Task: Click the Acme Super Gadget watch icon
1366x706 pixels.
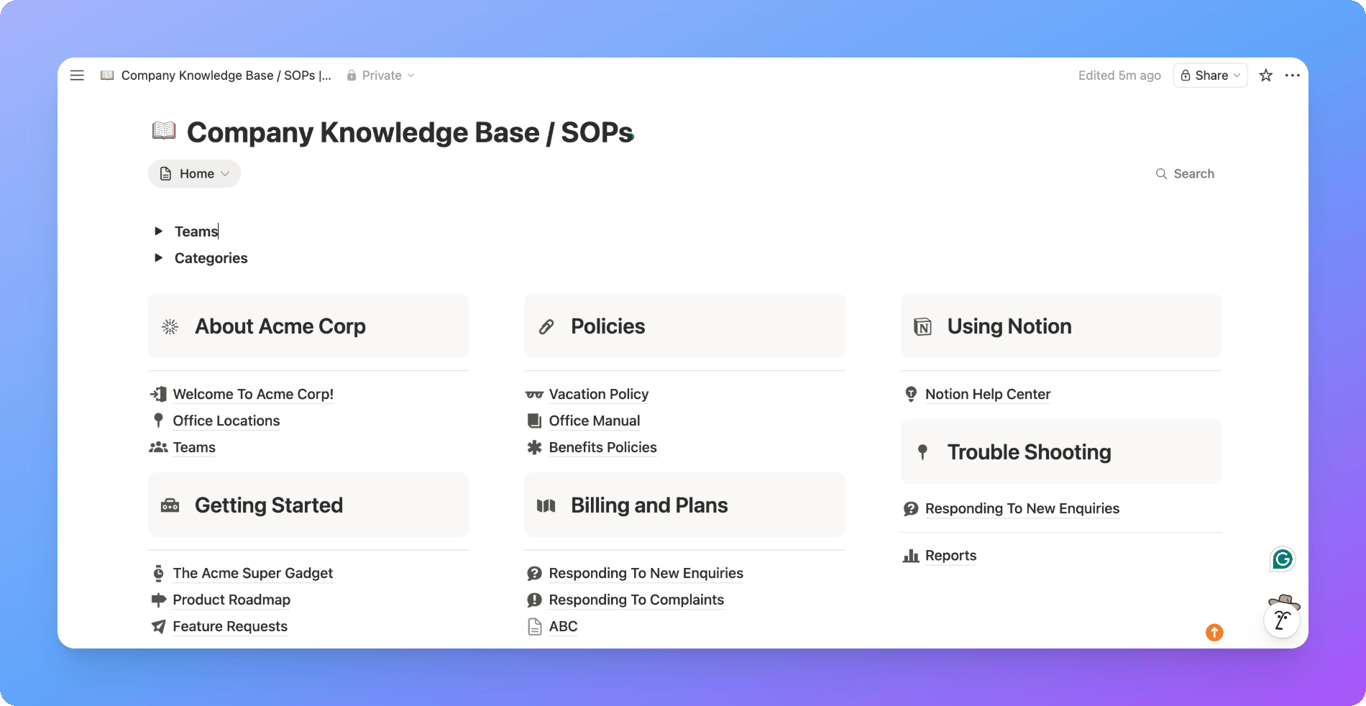Action: (158, 573)
